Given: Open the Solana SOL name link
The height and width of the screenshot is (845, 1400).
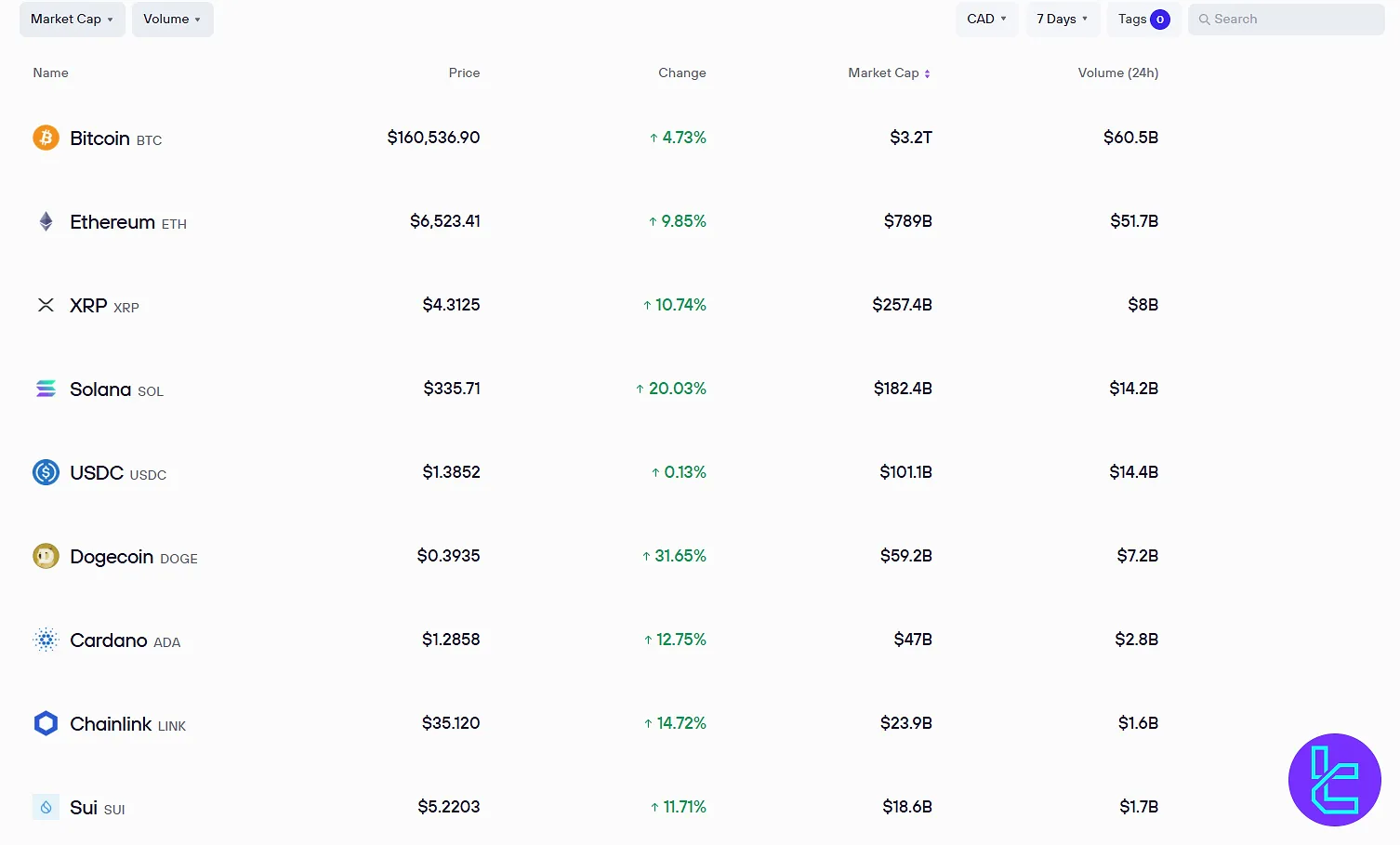Looking at the screenshot, I should (x=116, y=389).
